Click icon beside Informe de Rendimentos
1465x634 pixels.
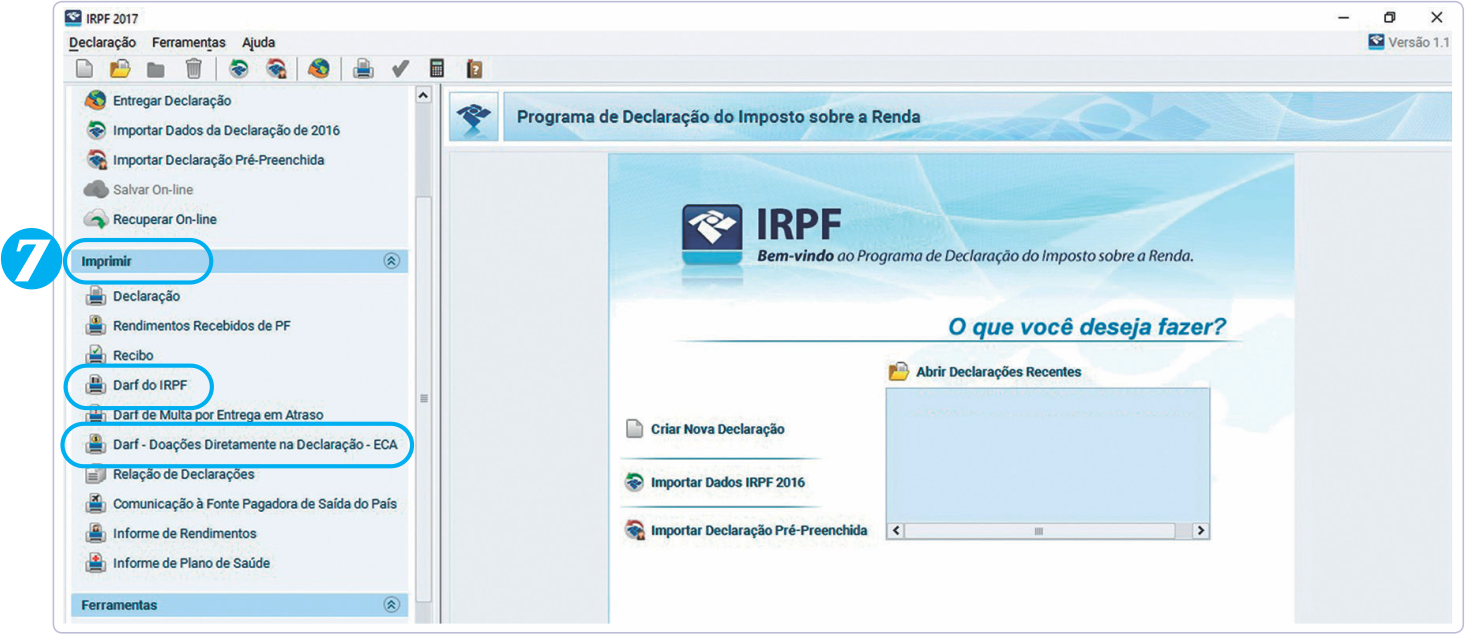(x=96, y=533)
